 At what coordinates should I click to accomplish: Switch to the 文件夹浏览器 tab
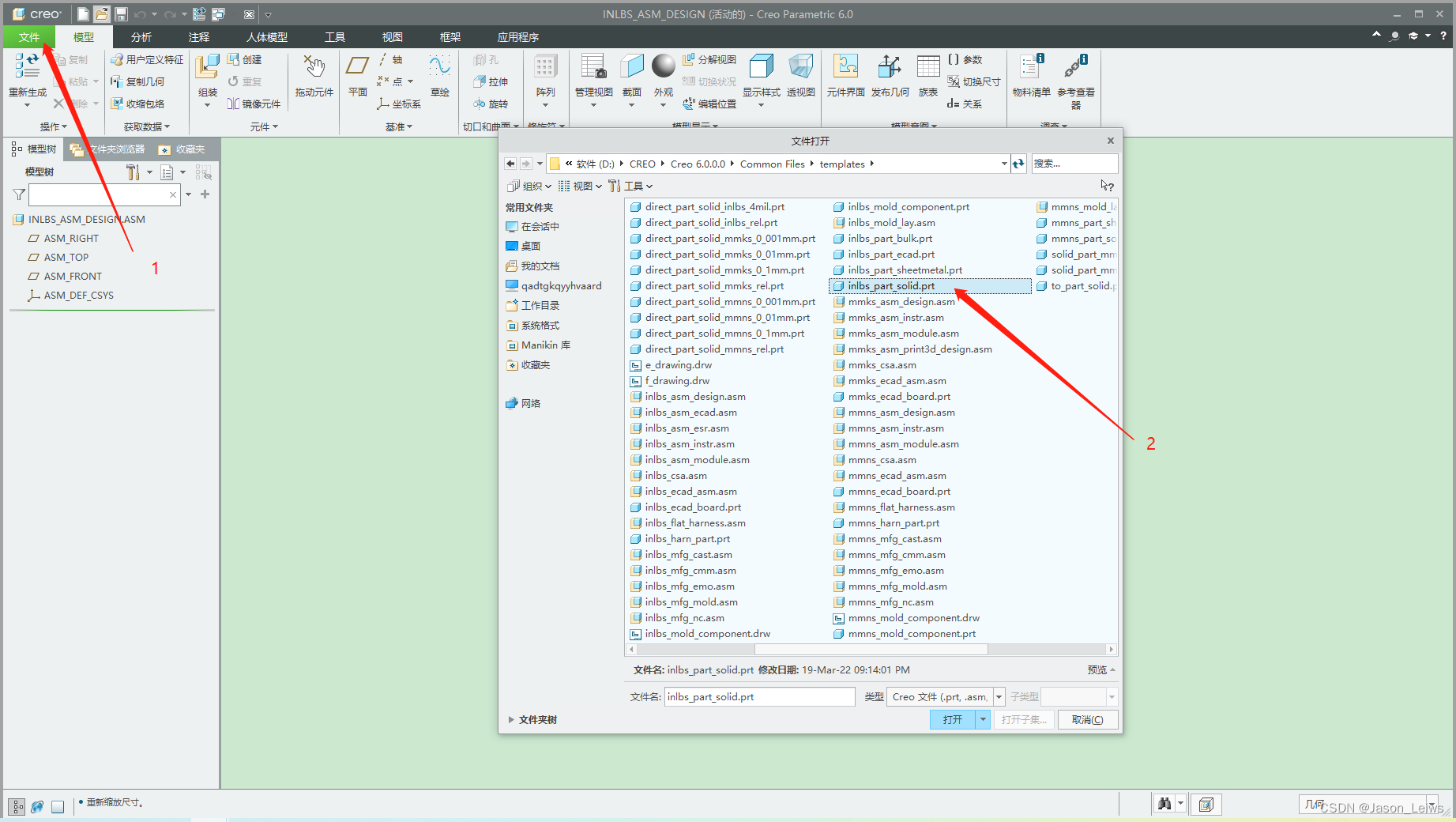coord(107,149)
